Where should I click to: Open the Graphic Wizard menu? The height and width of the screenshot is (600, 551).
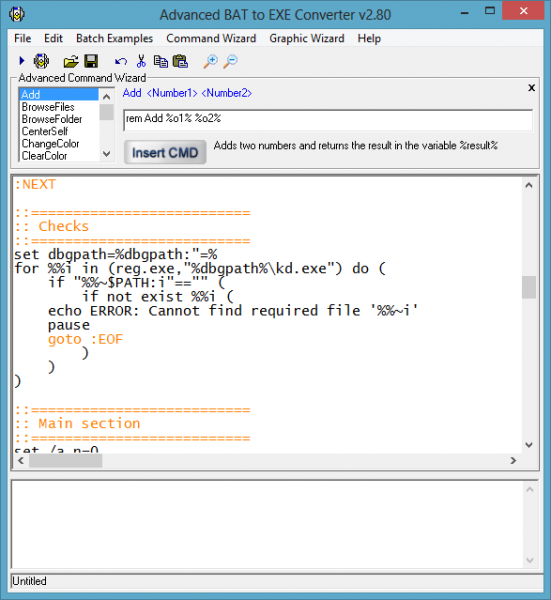pos(307,38)
